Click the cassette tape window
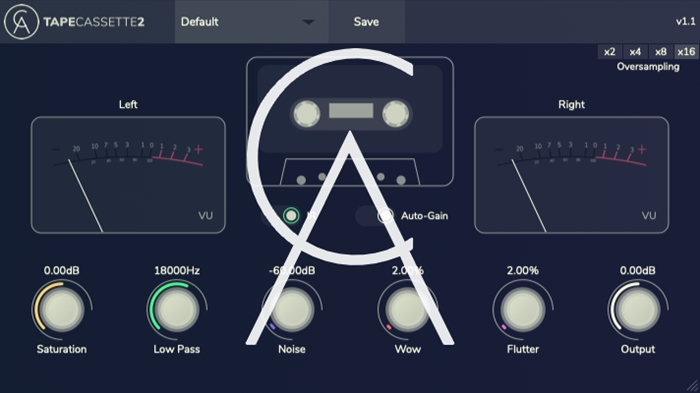This screenshot has height=393, width=700. pos(351,110)
